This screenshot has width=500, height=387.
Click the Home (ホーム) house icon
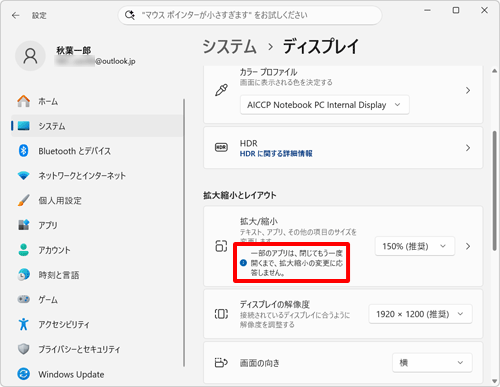[x=24, y=101]
